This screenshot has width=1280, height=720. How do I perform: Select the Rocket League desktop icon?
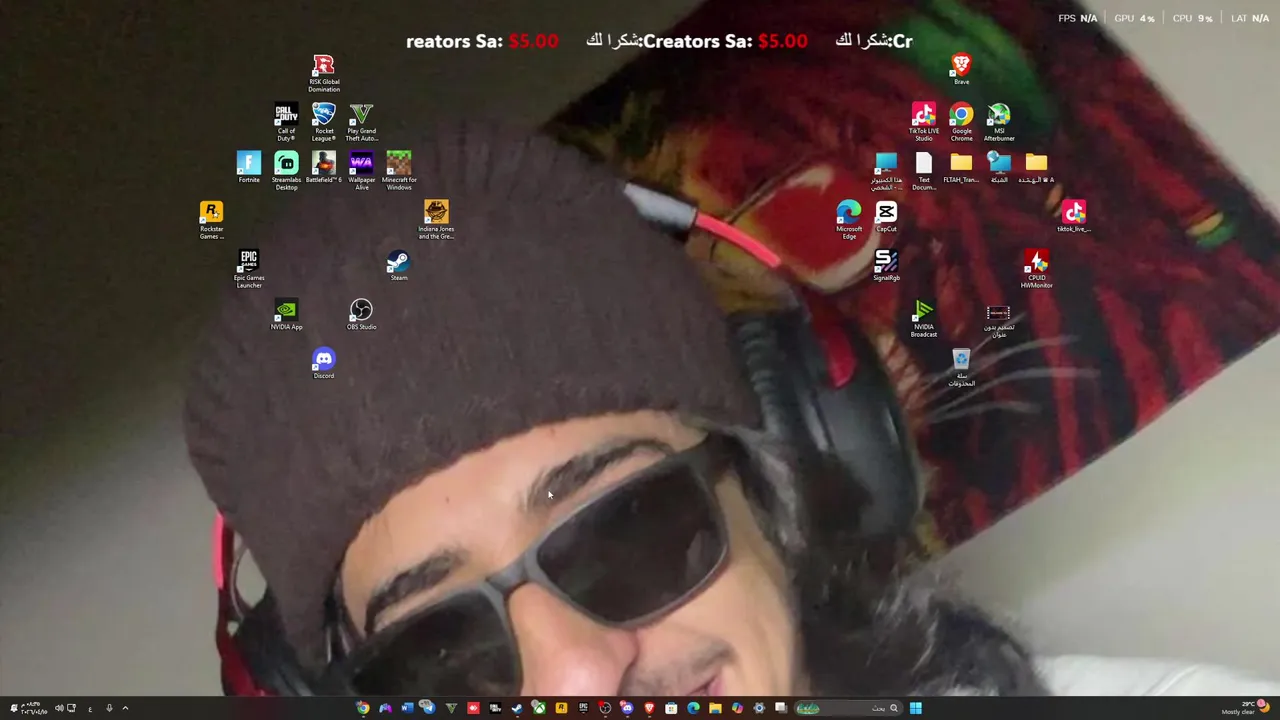click(x=323, y=122)
